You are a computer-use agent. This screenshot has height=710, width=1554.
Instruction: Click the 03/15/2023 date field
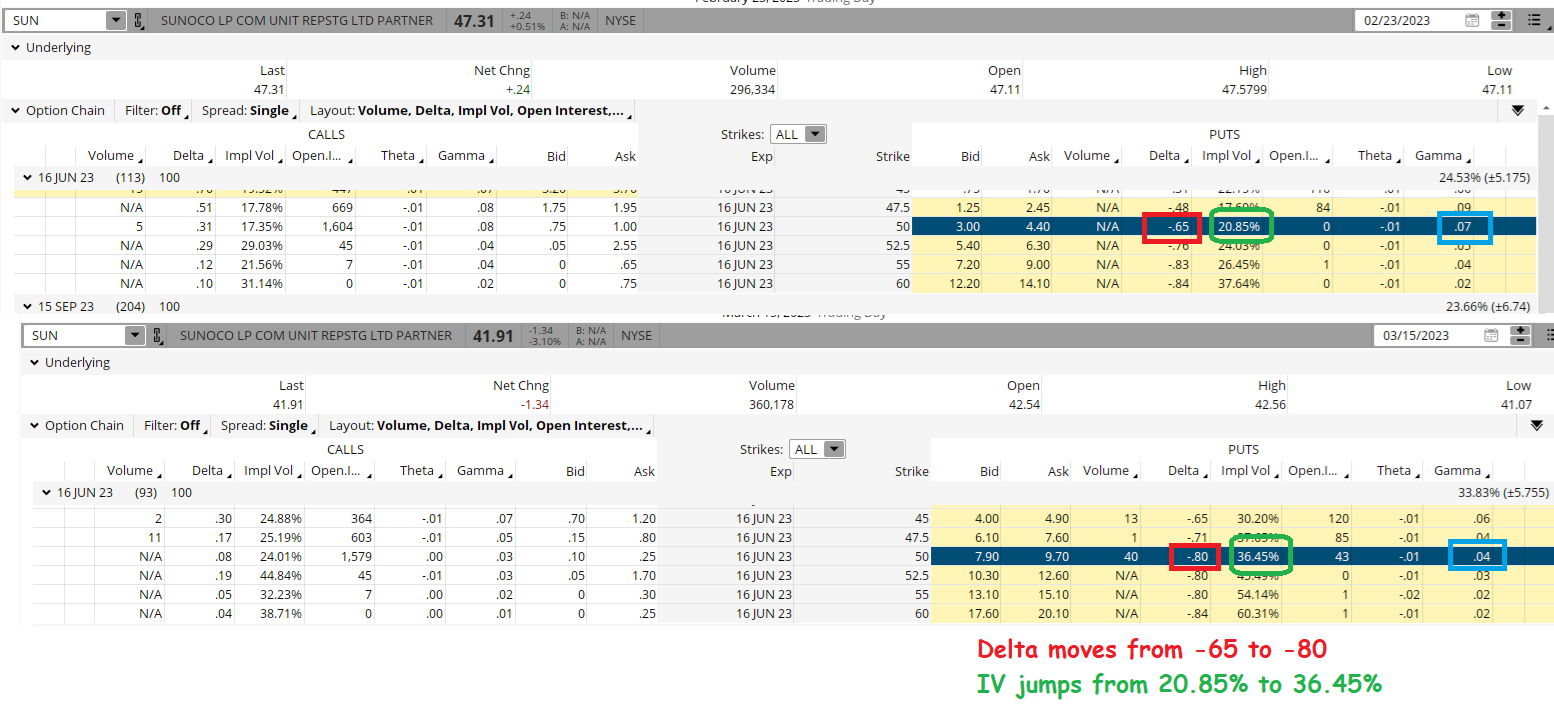(x=1427, y=335)
